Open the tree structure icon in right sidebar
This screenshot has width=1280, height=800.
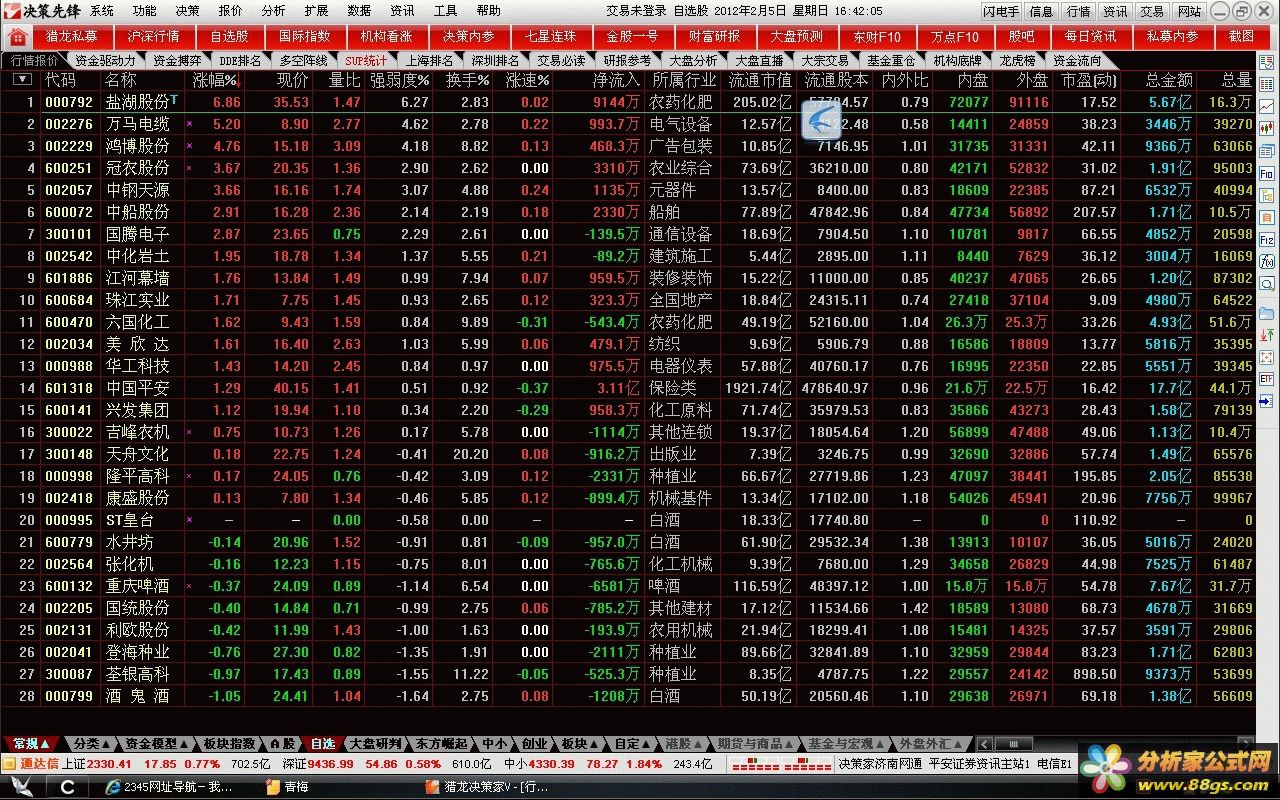[1267, 195]
